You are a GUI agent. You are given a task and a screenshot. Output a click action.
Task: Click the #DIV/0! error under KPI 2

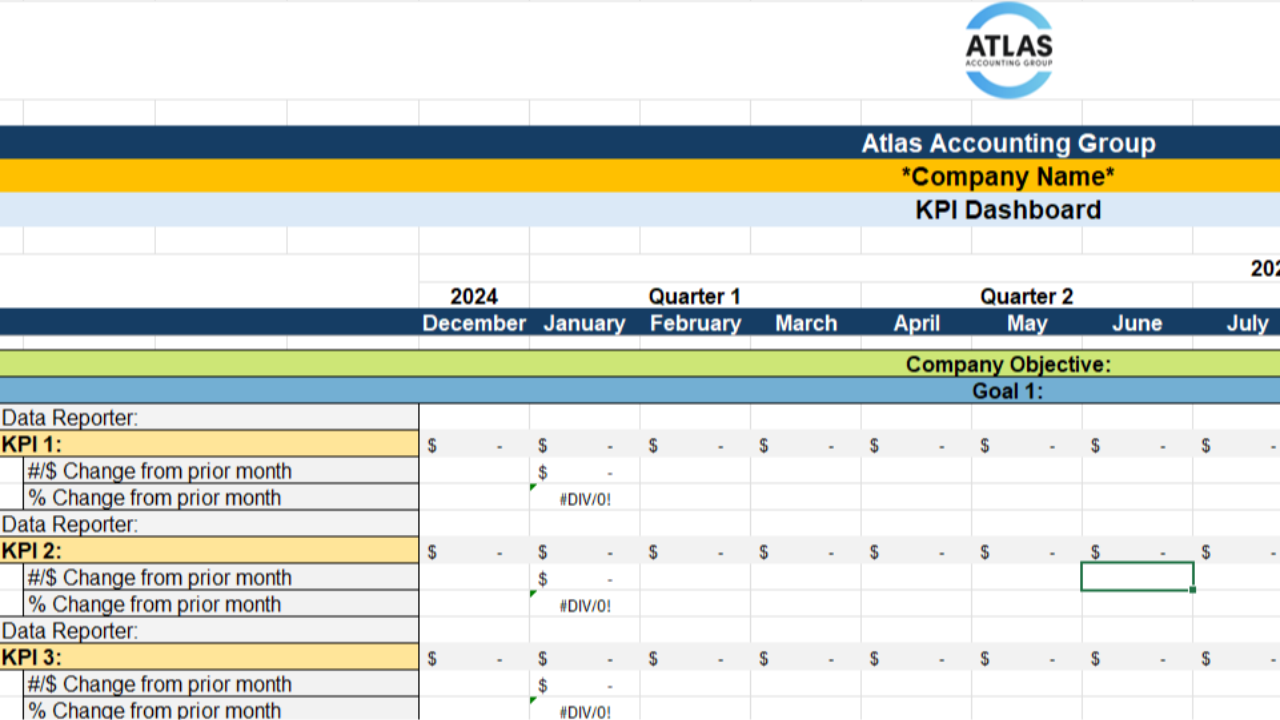click(x=585, y=604)
